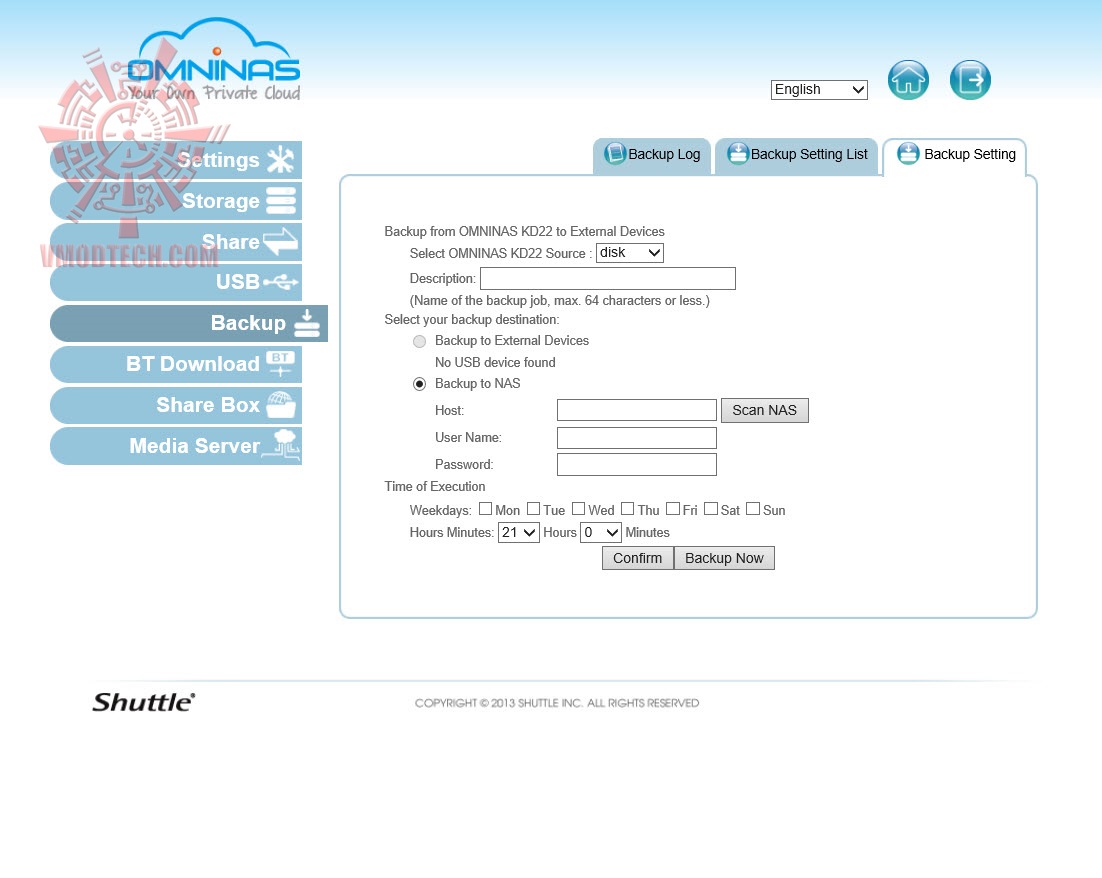Switch to Backup Setting List tab
Image resolution: width=1102 pixels, height=878 pixels.
797,155
